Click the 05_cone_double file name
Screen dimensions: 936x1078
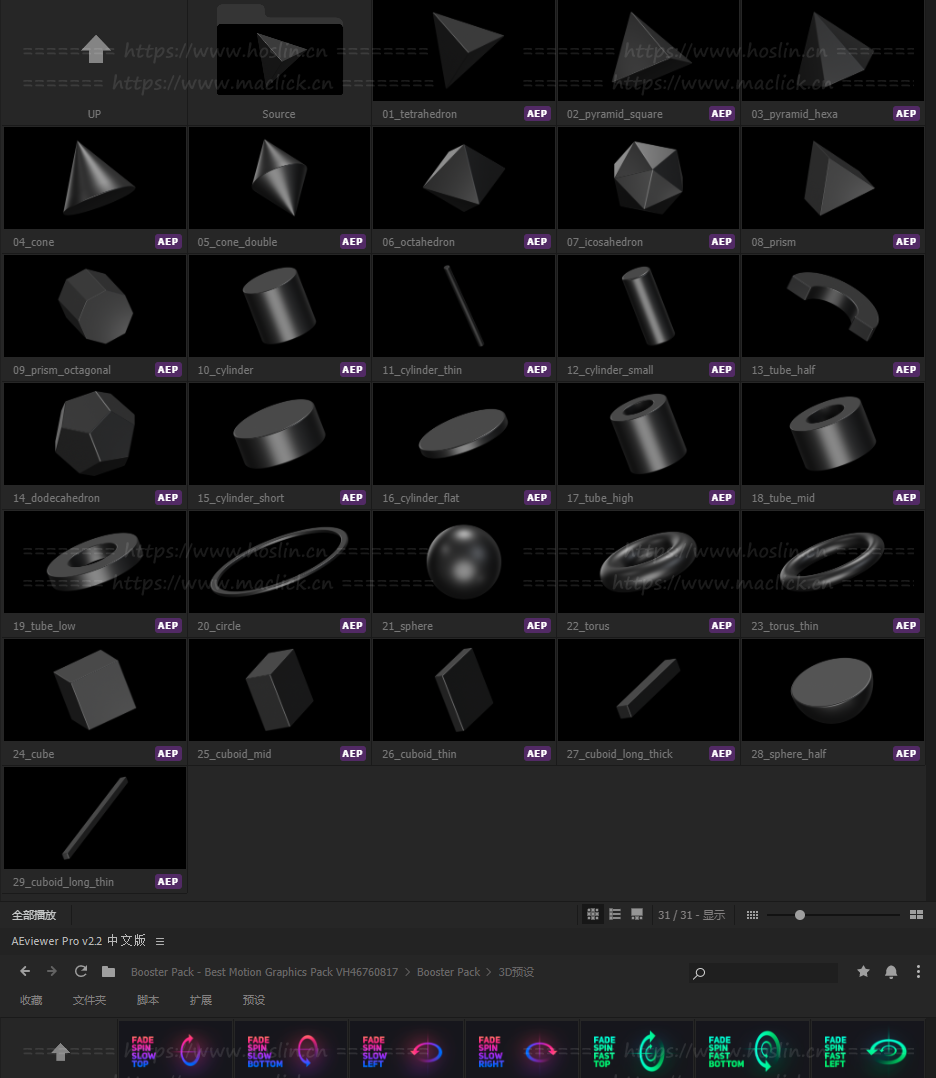coord(237,242)
